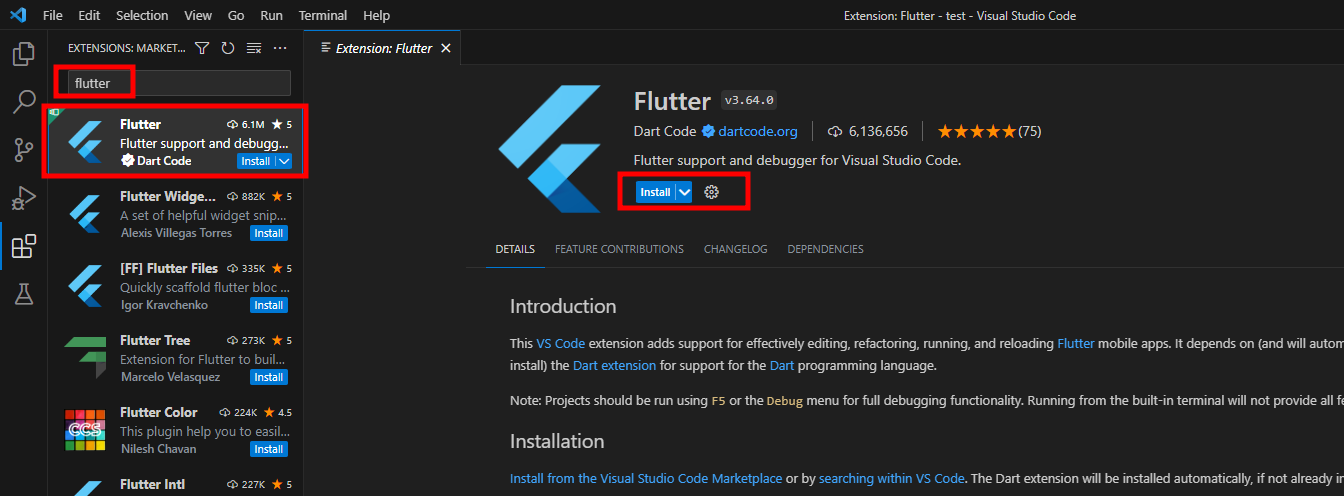Expand Install dropdown arrow on Flutter details page
The height and width of the screenshot is (496, 1344).
684,192
